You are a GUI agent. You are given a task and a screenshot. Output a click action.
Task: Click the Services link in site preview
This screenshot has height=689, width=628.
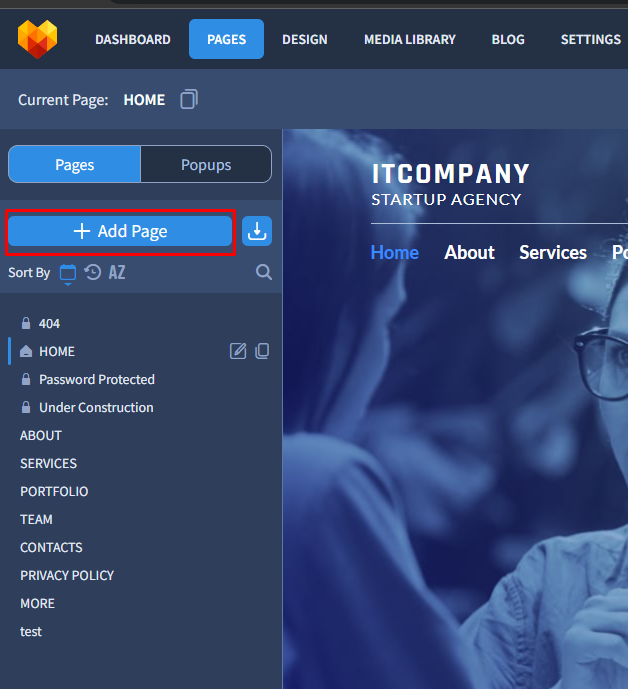[553, 253]
